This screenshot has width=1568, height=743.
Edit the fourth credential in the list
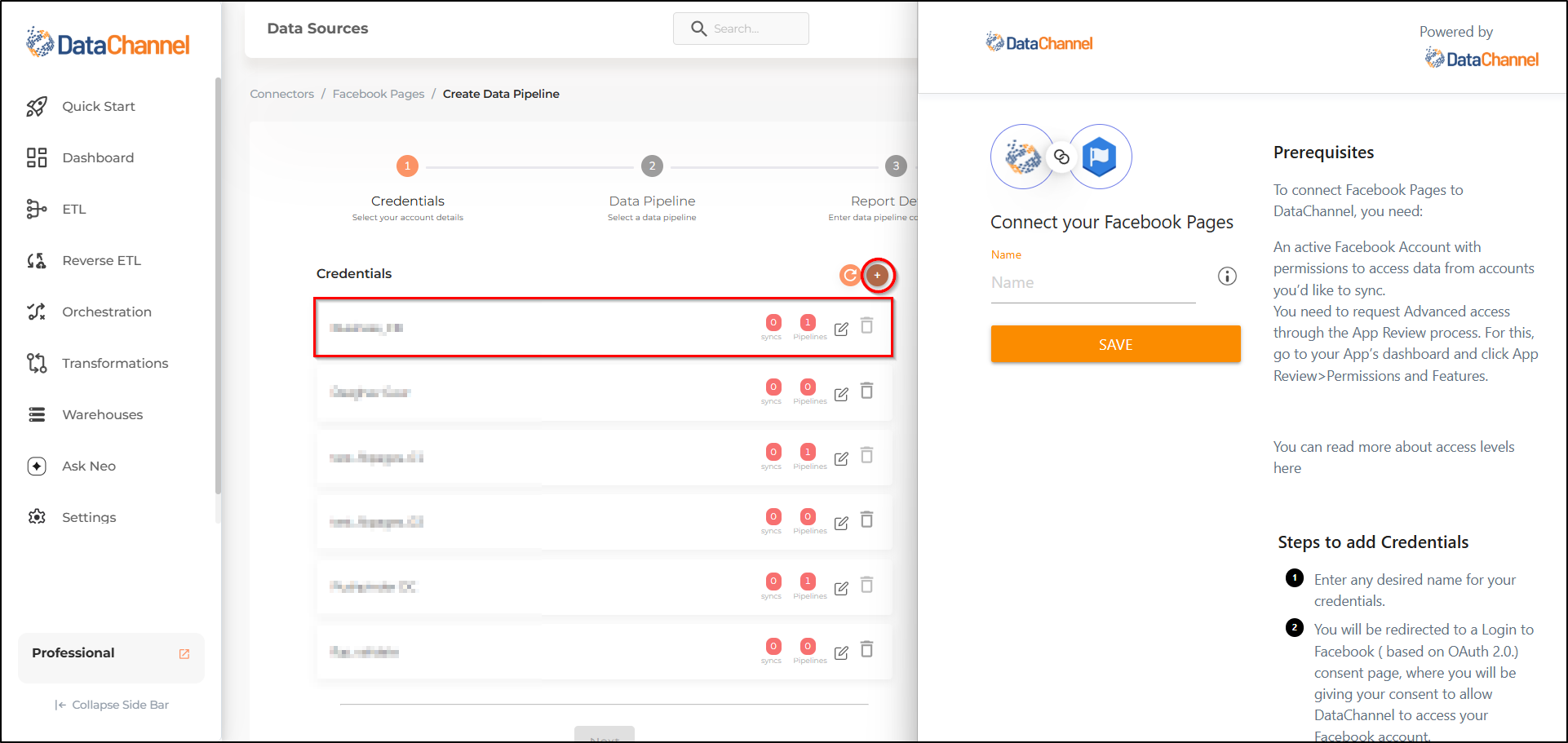841,523
